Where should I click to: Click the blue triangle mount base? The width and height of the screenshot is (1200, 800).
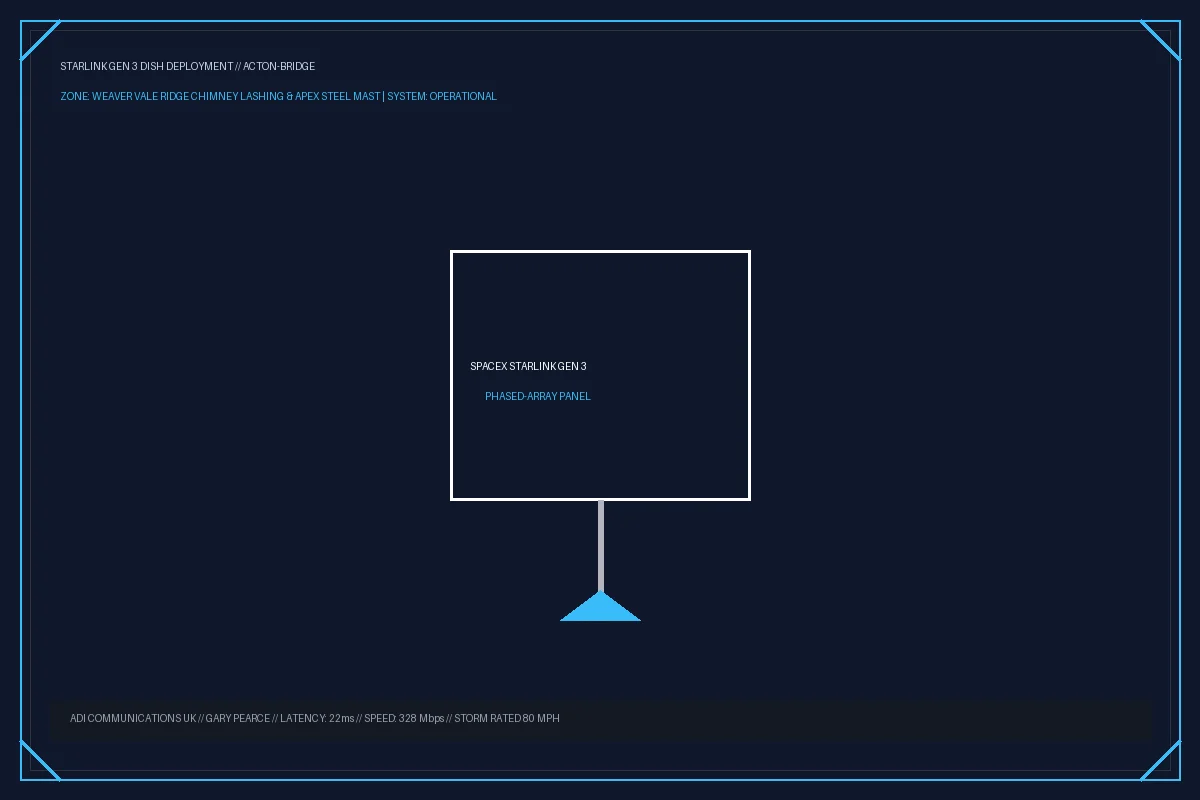click(x=600, y=607)
